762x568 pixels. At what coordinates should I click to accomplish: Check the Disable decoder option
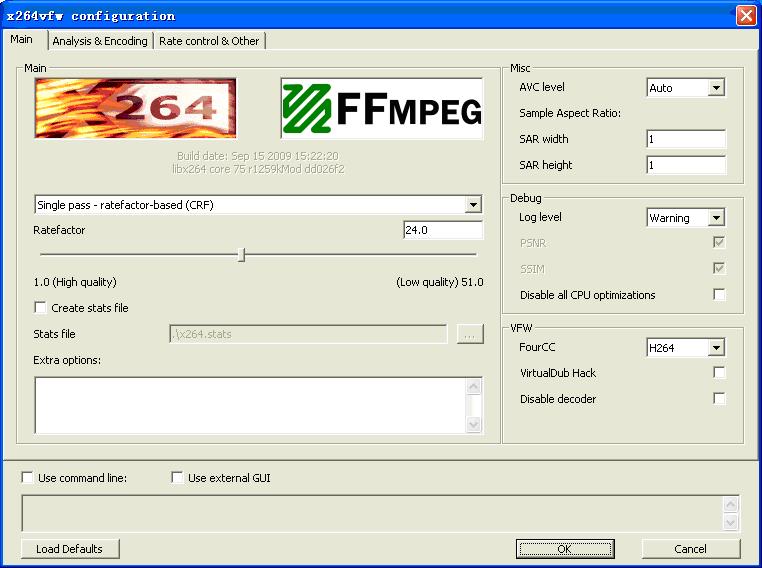pyautogui.click(x=719, y=399)
